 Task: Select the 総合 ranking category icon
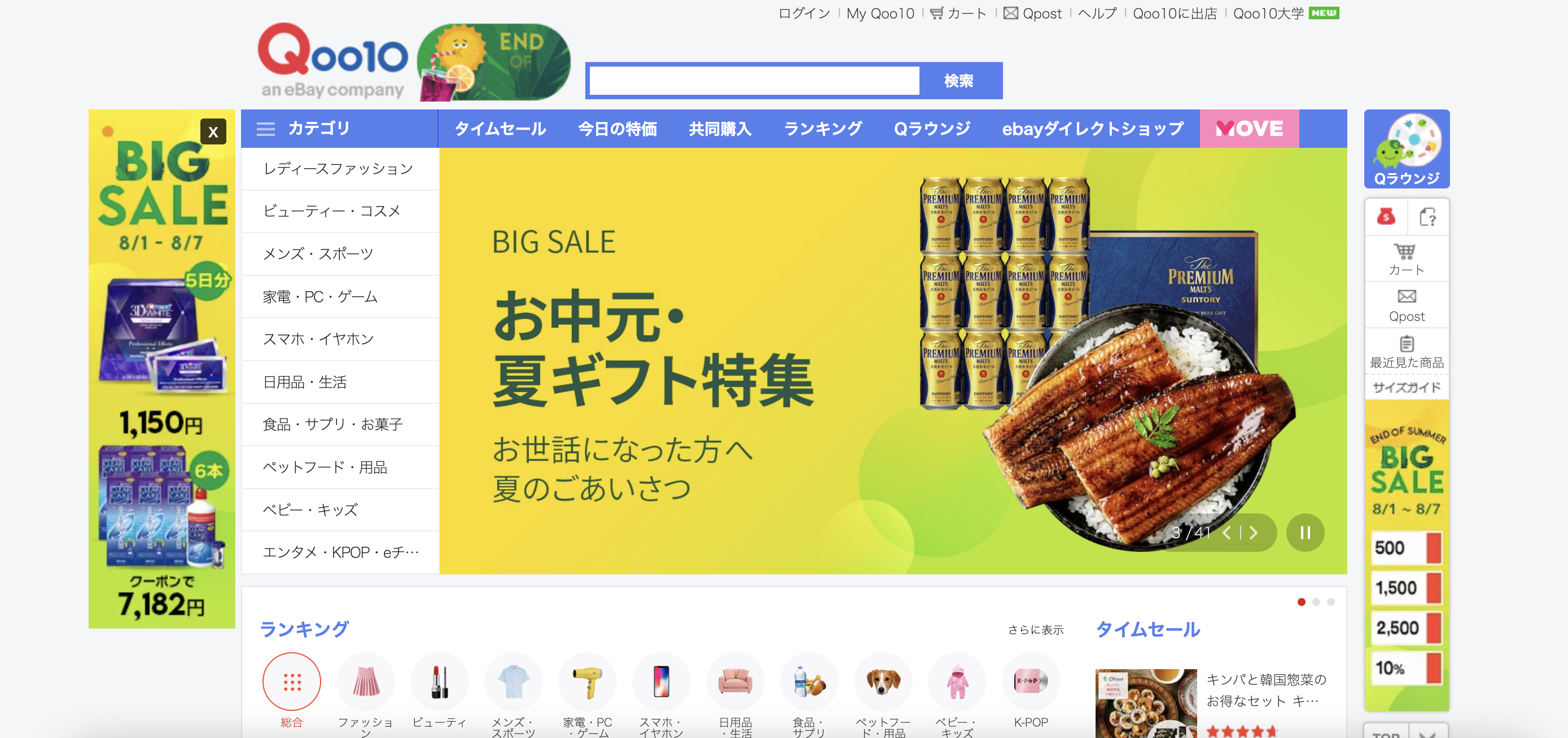292,682
